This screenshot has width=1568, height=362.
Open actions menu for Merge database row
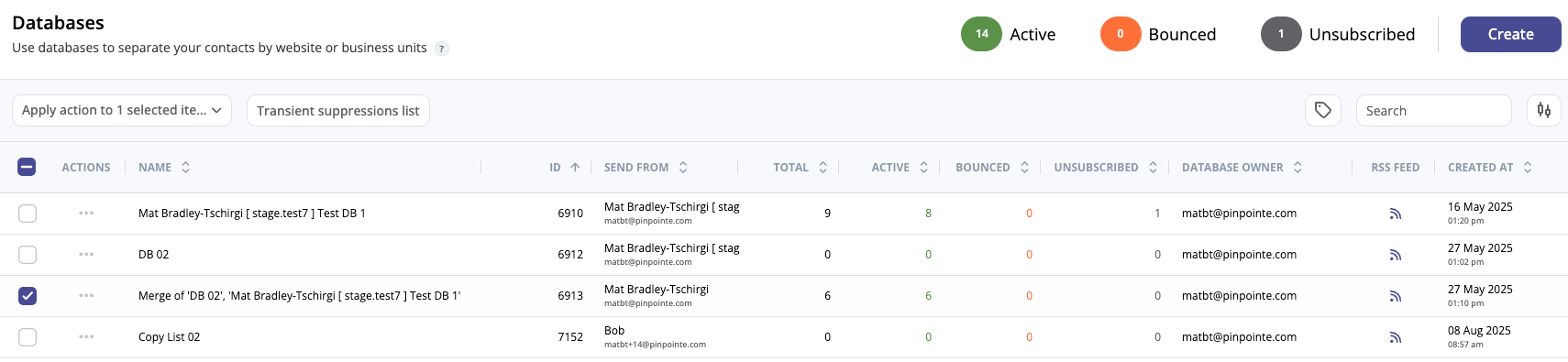(x=86, y=295)
